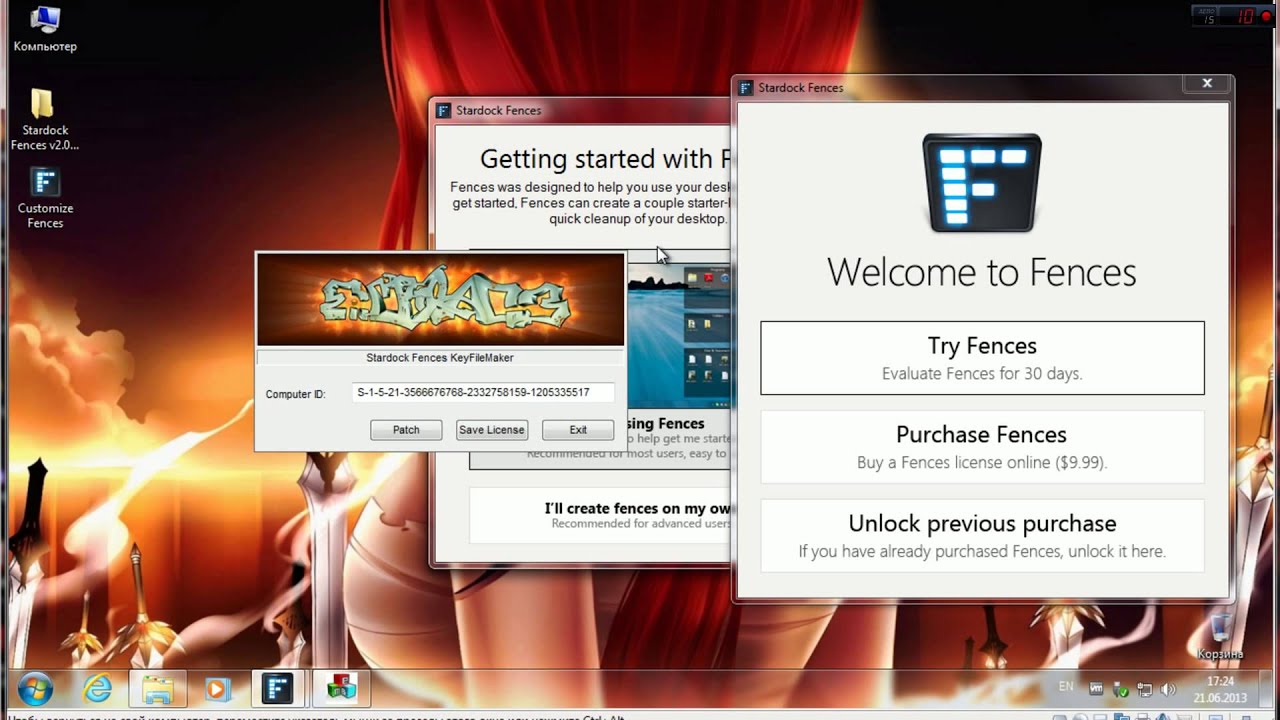
Task: Click the "Evaluate Fences for 30 days." text
Action: (982, 374)
